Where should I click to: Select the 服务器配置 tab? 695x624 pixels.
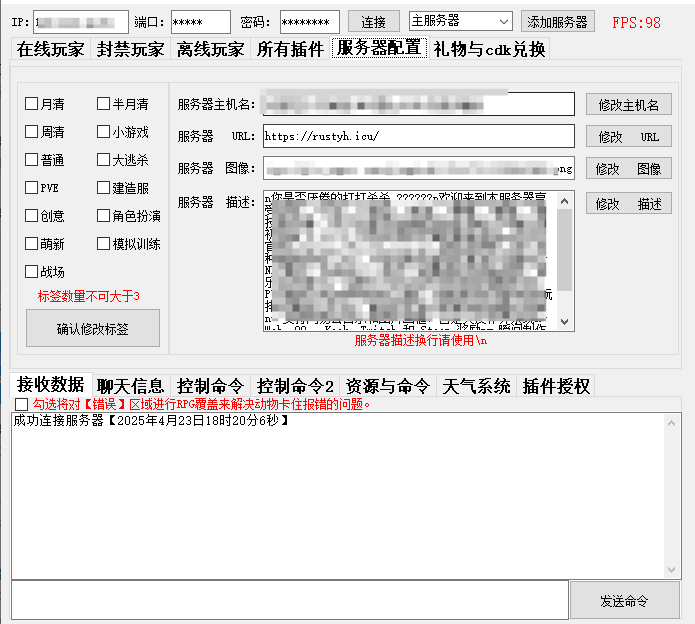tap(379, 48)
